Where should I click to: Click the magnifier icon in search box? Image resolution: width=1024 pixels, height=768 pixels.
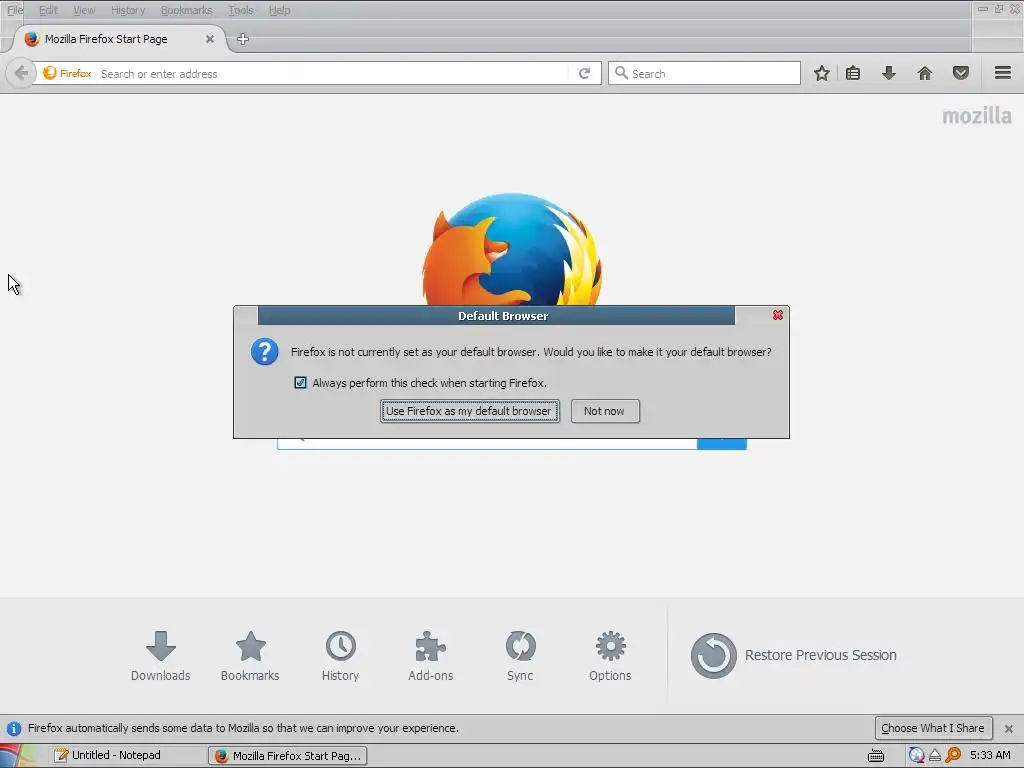tap(621, 73)
